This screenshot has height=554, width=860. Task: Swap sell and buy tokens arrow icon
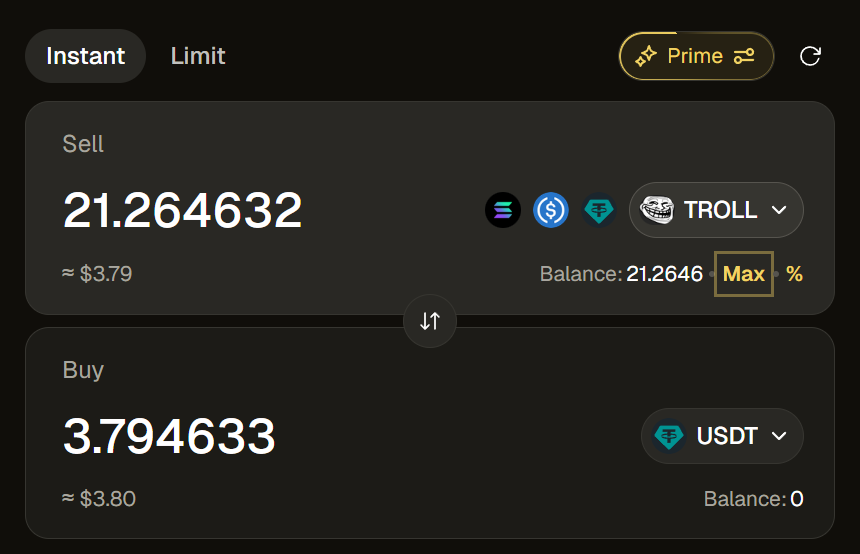tap(430, 321)
